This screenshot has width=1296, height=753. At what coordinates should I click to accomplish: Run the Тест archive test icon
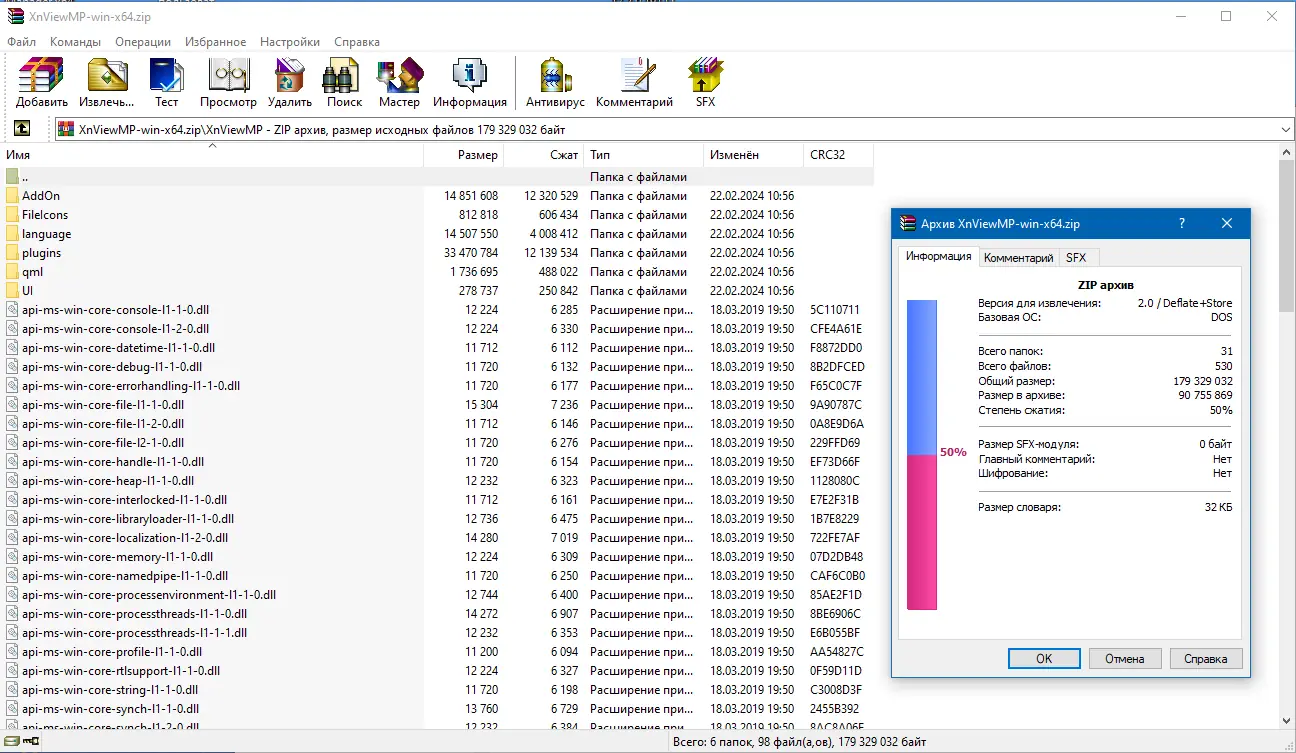click(x=166, y=83)
